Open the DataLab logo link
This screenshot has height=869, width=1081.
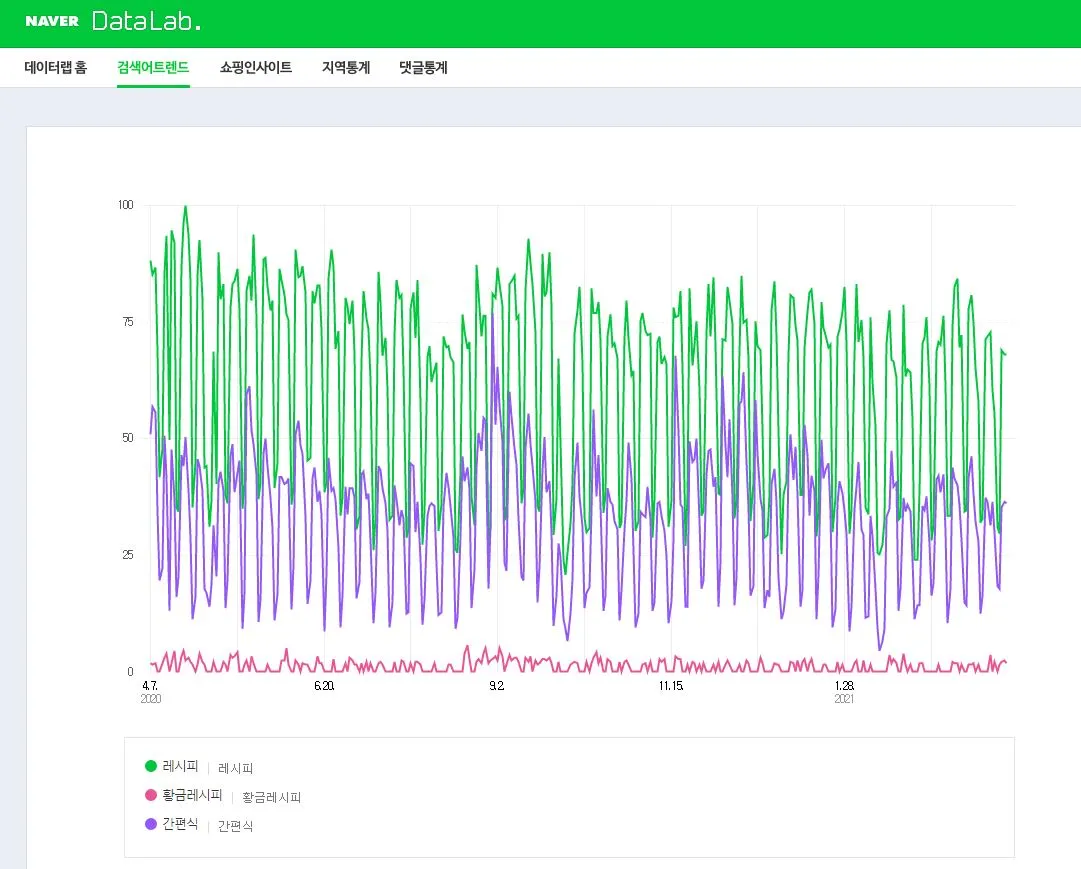(x=146, y=21)
